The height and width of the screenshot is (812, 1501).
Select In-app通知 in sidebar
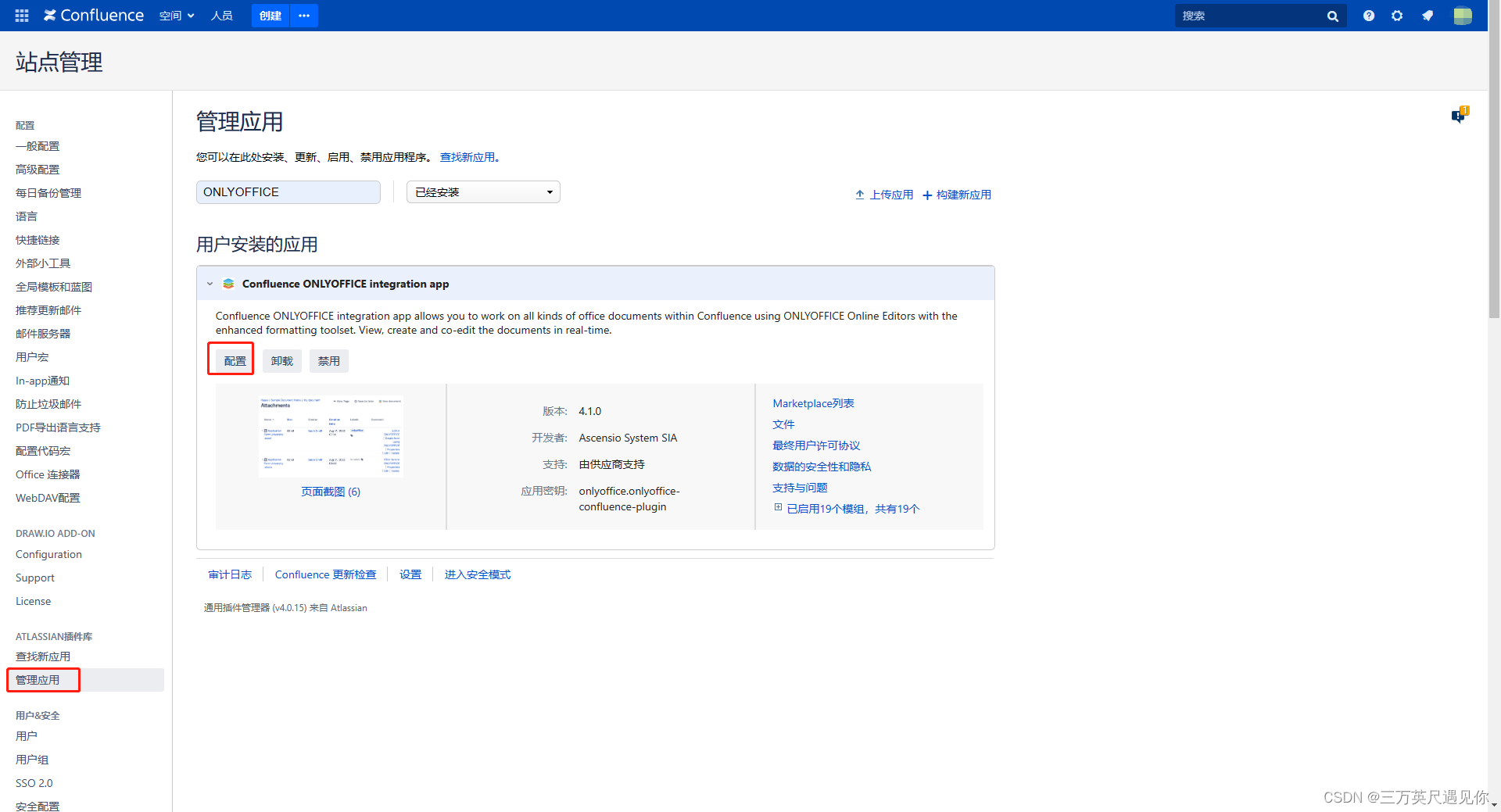point(43,381)
